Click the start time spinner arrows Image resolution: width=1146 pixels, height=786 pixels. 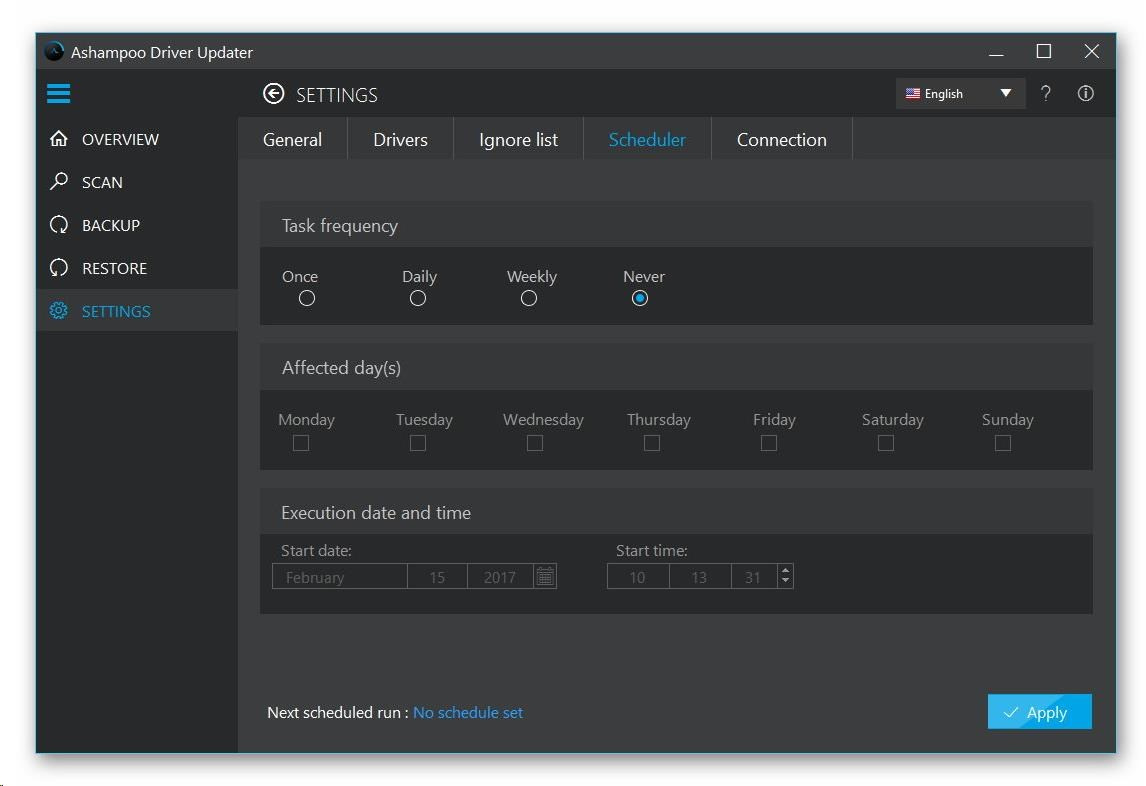point(785,577)
